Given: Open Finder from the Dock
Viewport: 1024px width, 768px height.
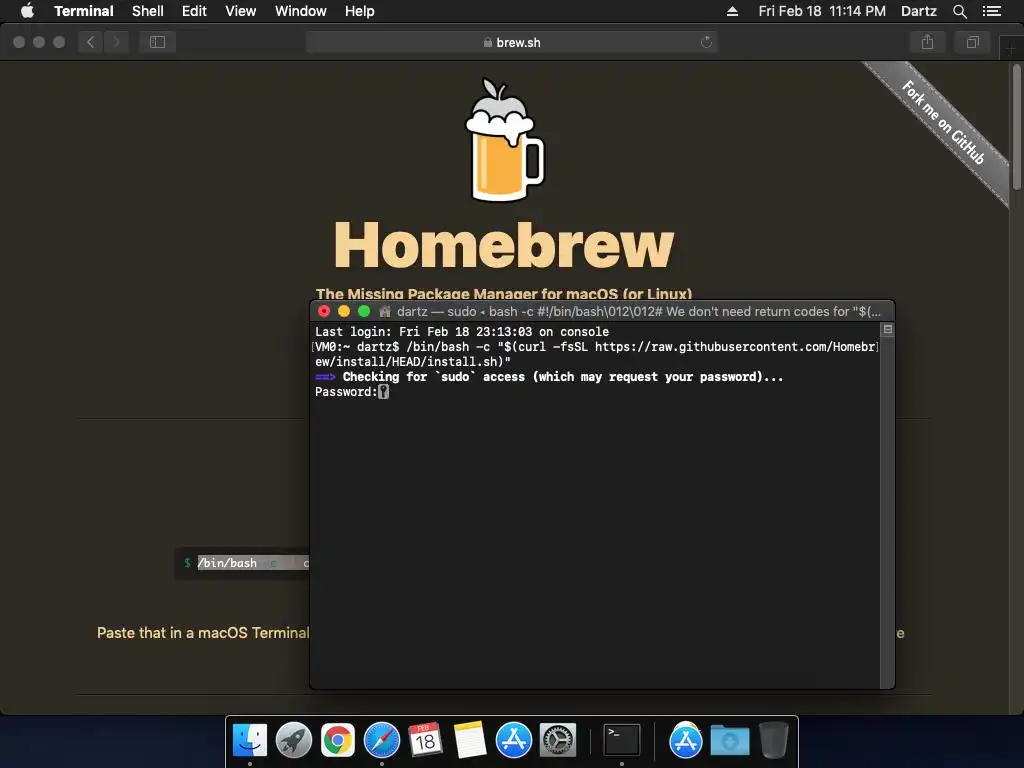Looking at the screenshot, I should point(249,741).
